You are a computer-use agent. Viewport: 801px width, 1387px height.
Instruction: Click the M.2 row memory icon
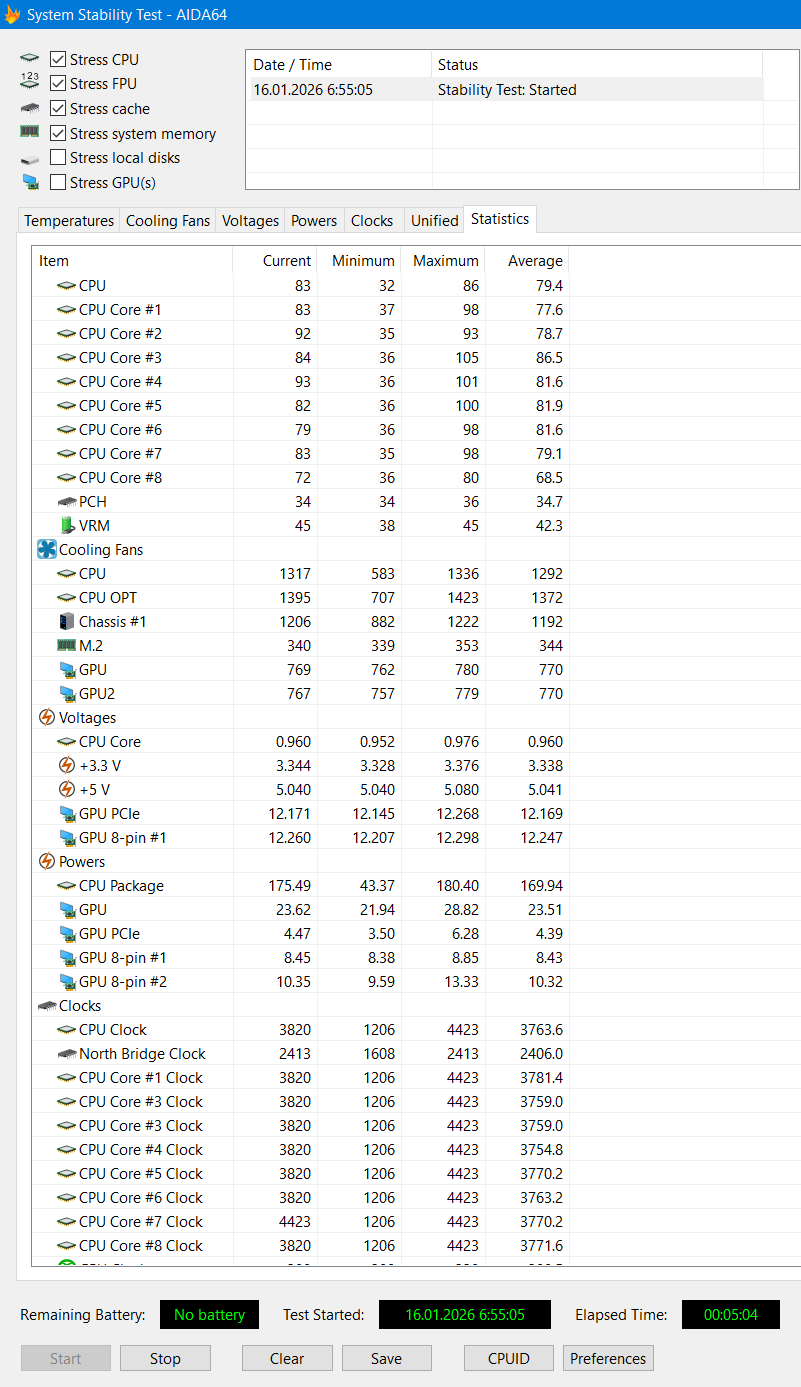[67, 645]
